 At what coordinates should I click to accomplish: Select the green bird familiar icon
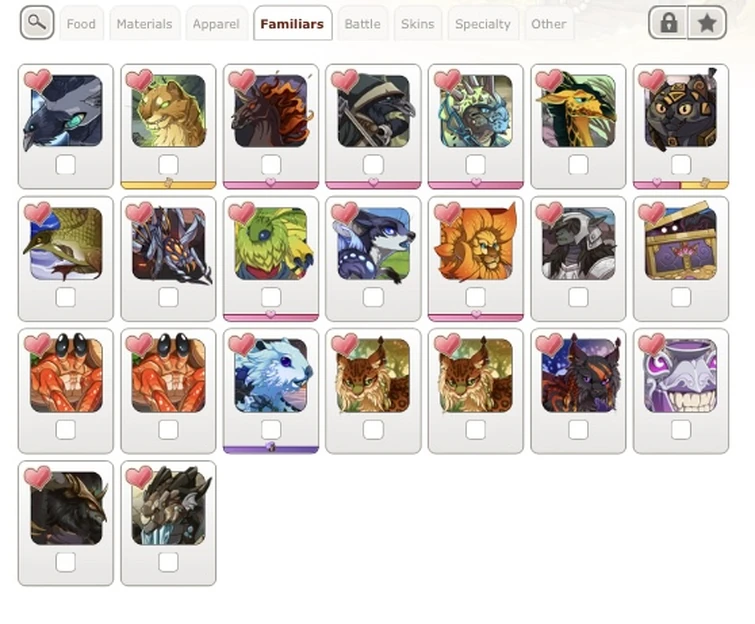pos(271,243)
